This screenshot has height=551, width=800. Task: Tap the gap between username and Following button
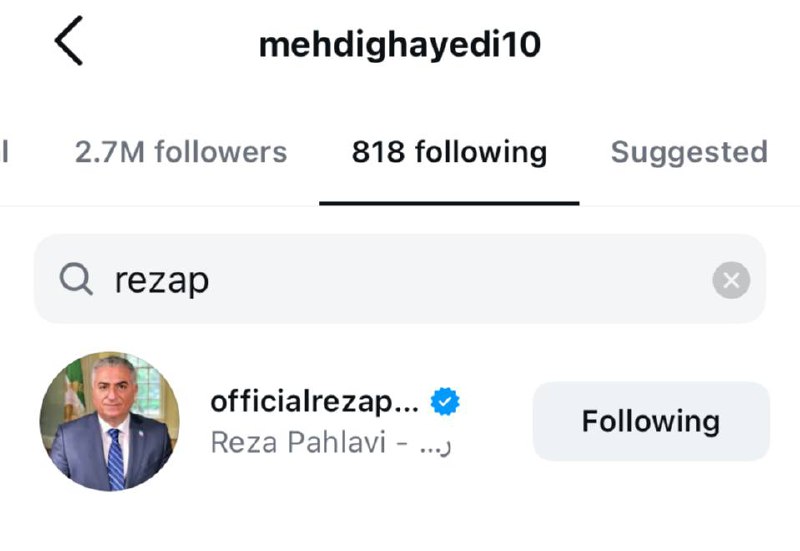[x=496, y=421]
